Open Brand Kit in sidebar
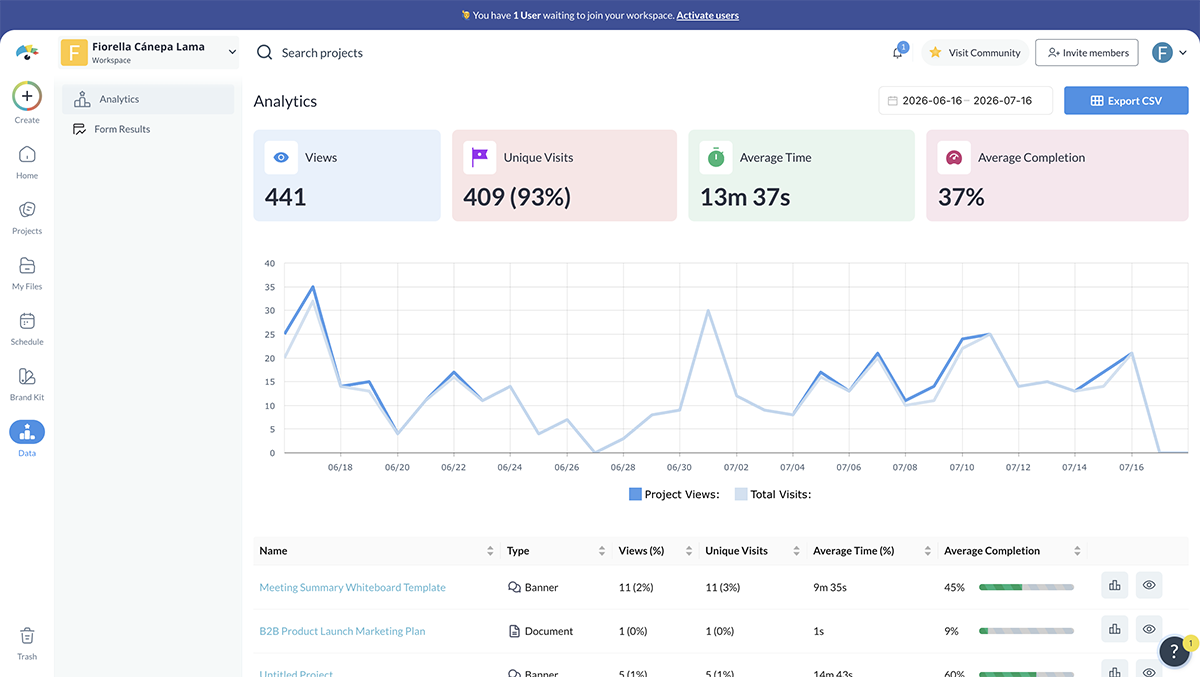This screenshot has height=677, width=1200. tap(27, 383)
